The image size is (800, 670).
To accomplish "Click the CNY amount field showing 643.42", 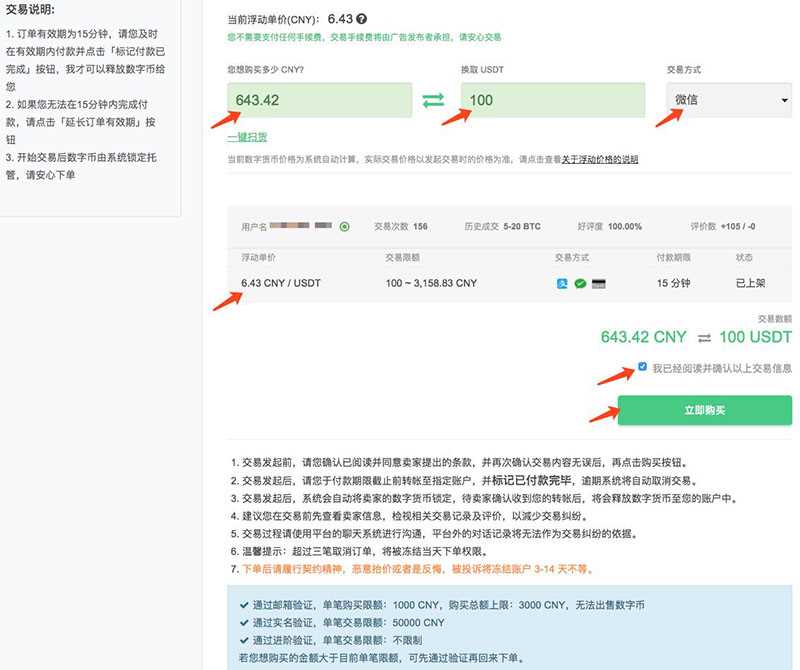I will 320,100.
